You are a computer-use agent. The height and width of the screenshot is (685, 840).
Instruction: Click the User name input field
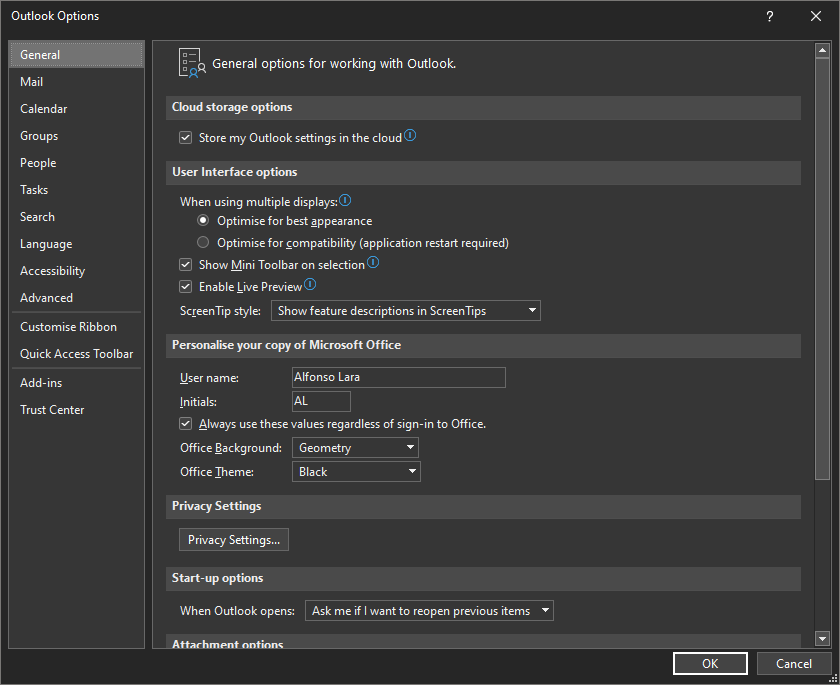[x=399, y=377]
